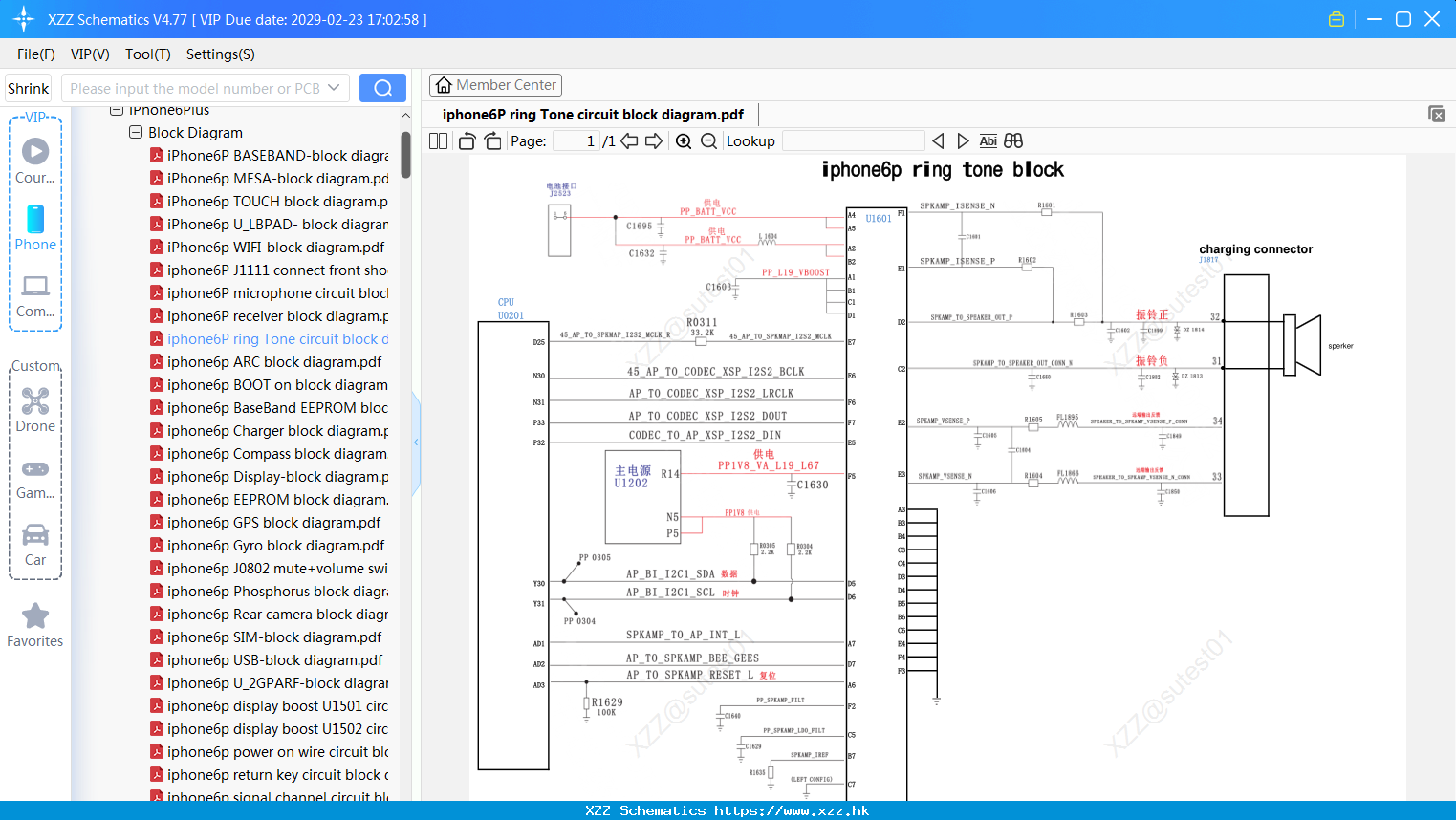Click the document panel restore icon
Image resolution: width=1456 pixels, height=820 pixels.
1437,114
